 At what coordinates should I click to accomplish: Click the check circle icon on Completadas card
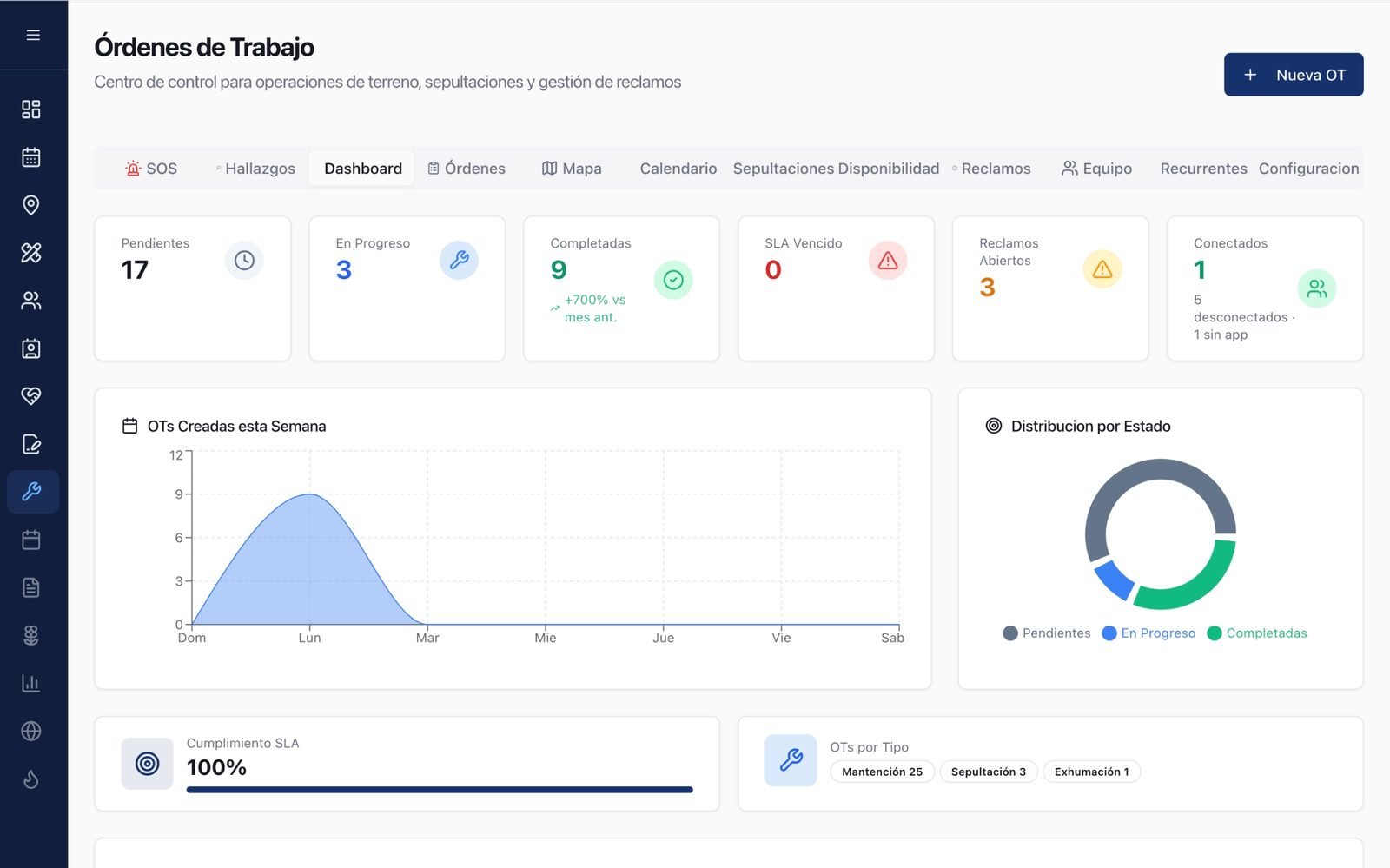pos(673,280)
